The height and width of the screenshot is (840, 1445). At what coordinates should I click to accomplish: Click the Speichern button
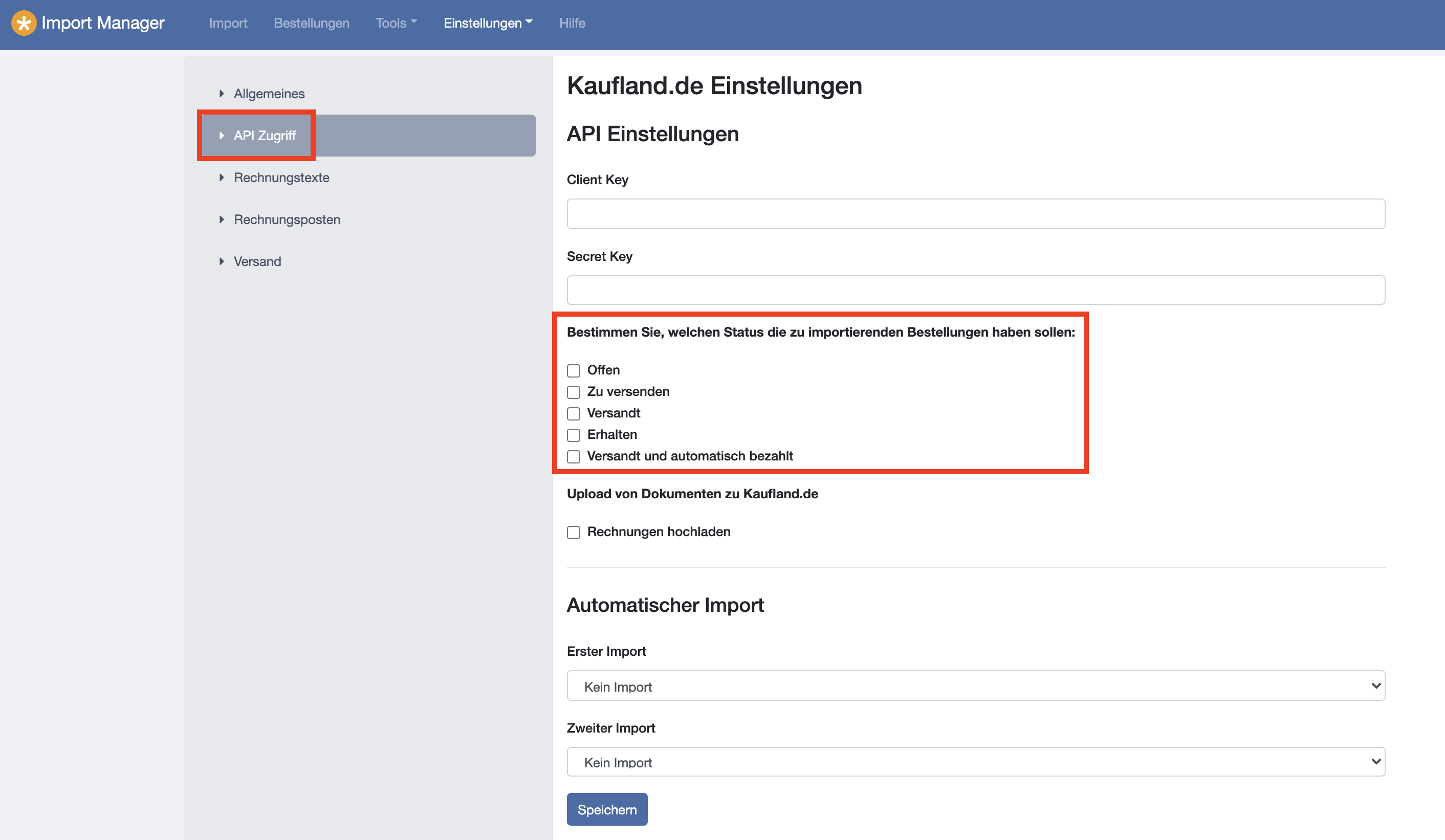pos(607,810)
